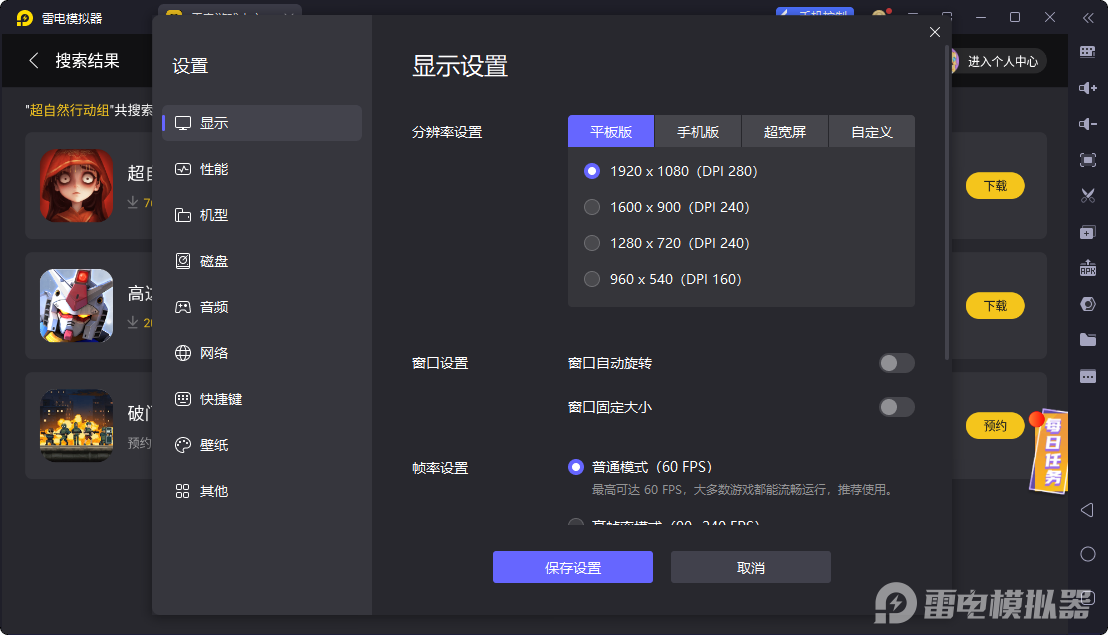
Task: Open the 性能 performance settings section
Action: pos(262,169)
